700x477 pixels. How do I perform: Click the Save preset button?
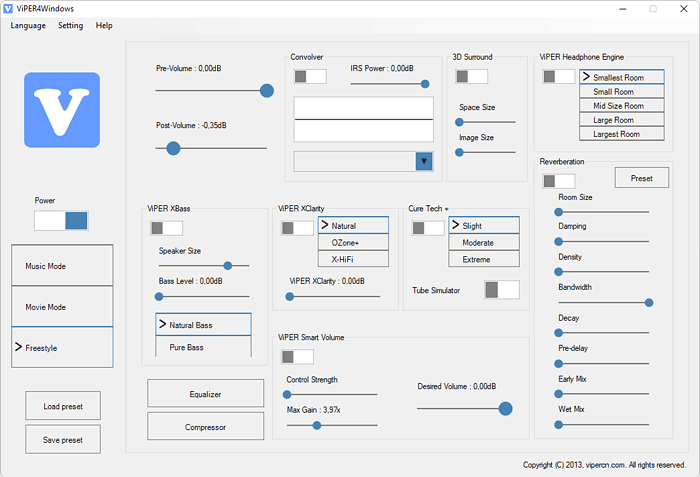click(63, 439)
